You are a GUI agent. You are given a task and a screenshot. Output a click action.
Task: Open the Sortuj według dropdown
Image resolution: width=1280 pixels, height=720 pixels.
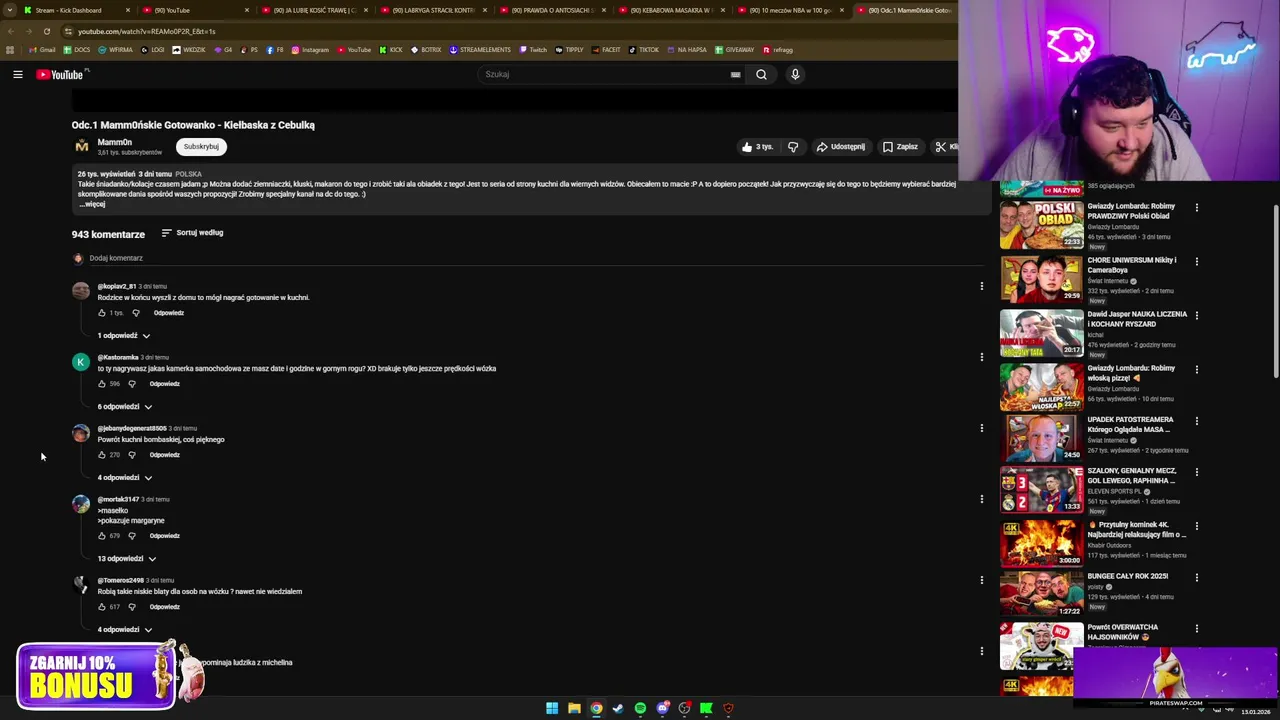[192, 233]
